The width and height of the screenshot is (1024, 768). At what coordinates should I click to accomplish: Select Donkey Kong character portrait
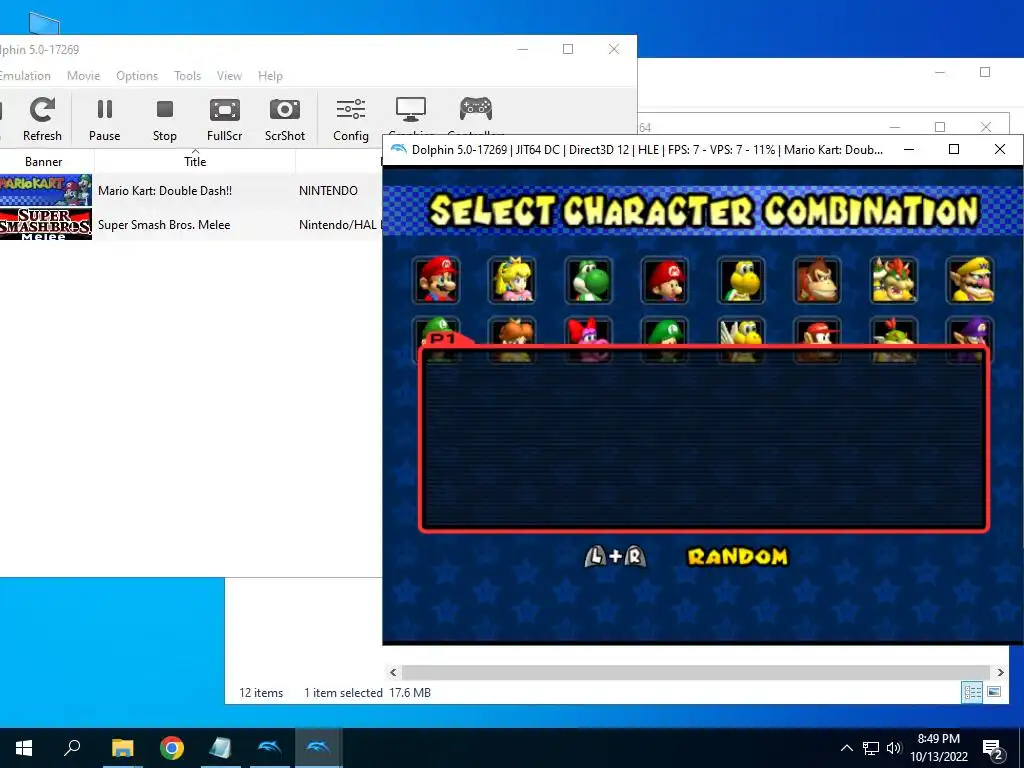point(817,280)
